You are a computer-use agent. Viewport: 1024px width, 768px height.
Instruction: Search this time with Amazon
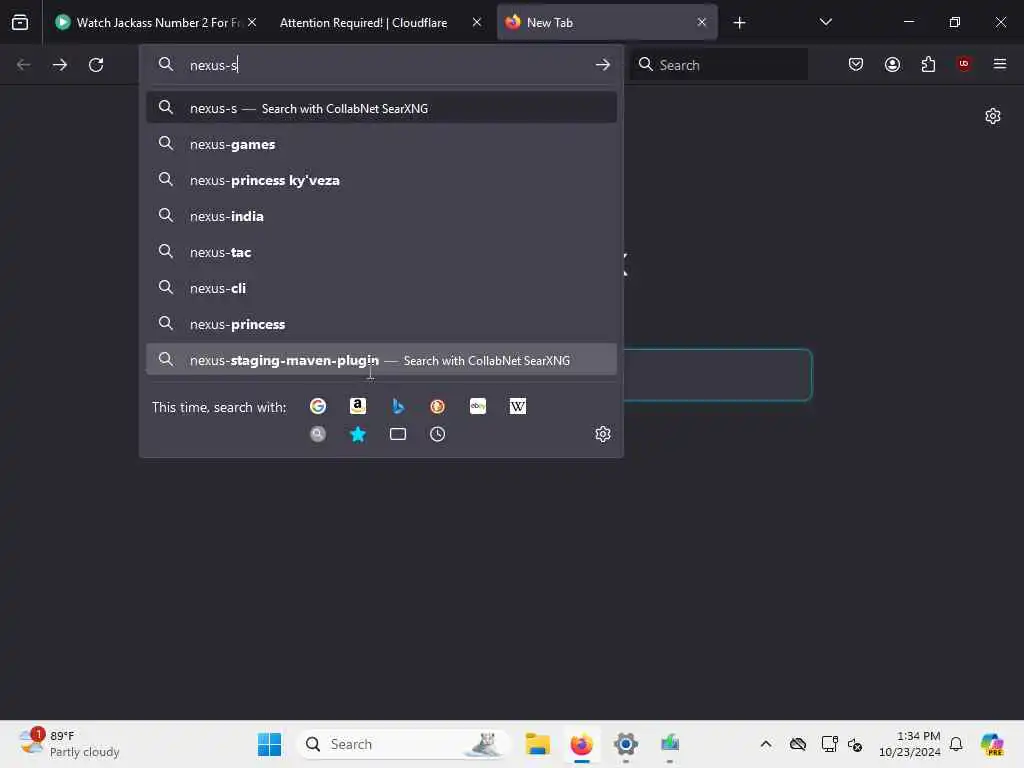[x=358, y=406]
